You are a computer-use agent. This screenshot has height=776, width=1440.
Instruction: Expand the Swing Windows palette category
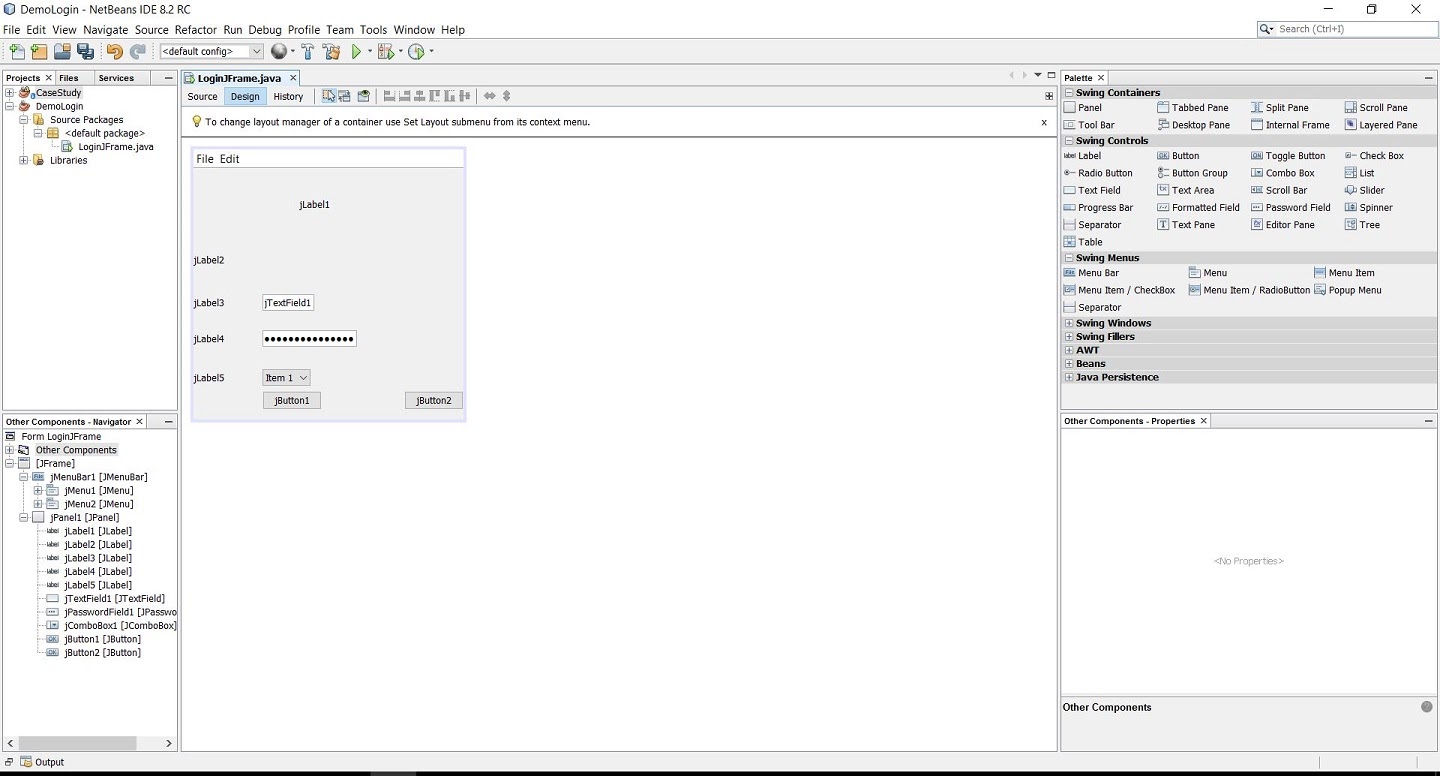[1069, 323]
